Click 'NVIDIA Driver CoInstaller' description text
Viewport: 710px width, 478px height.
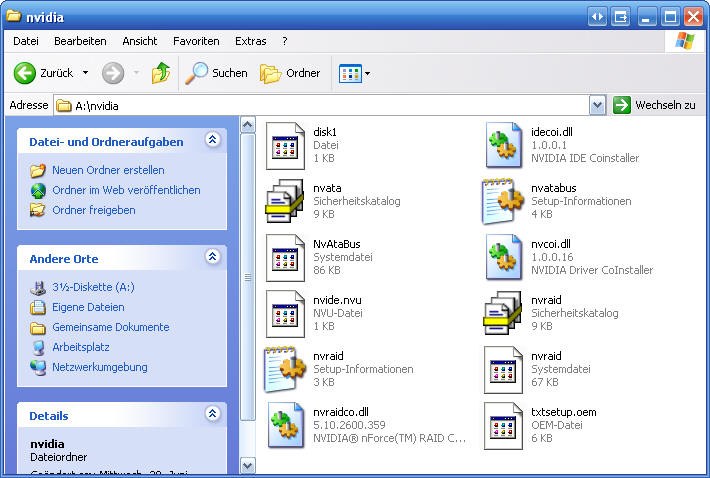592,270
